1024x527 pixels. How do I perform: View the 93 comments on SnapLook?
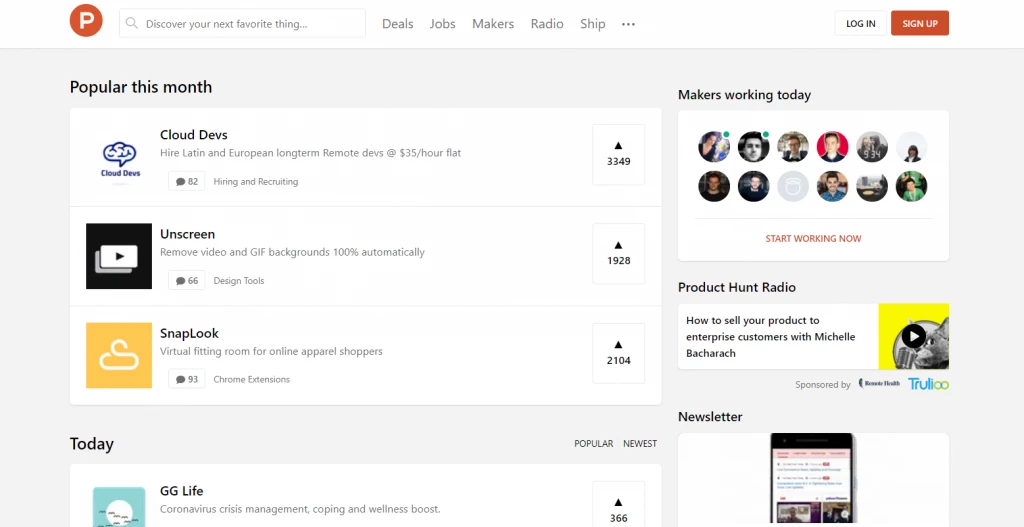pos(187,379)
